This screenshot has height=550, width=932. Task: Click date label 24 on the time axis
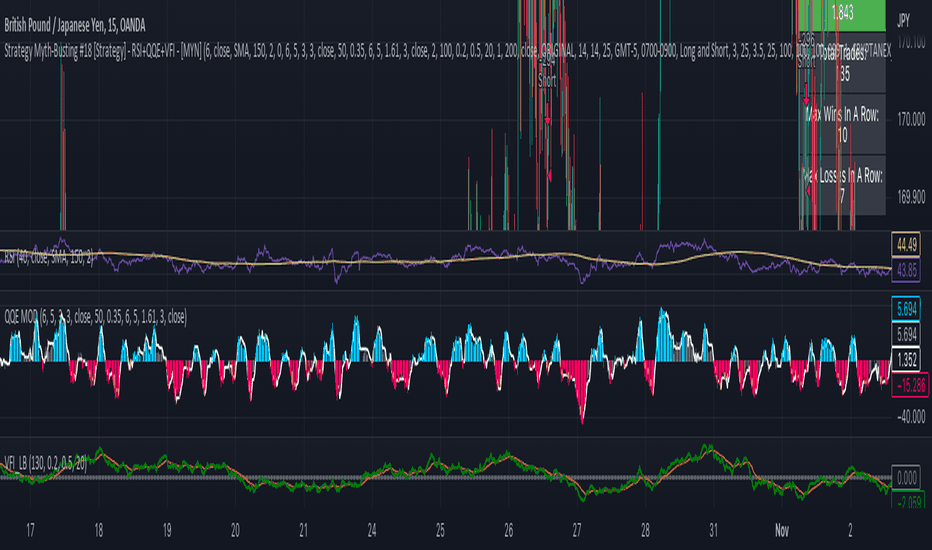372,530
